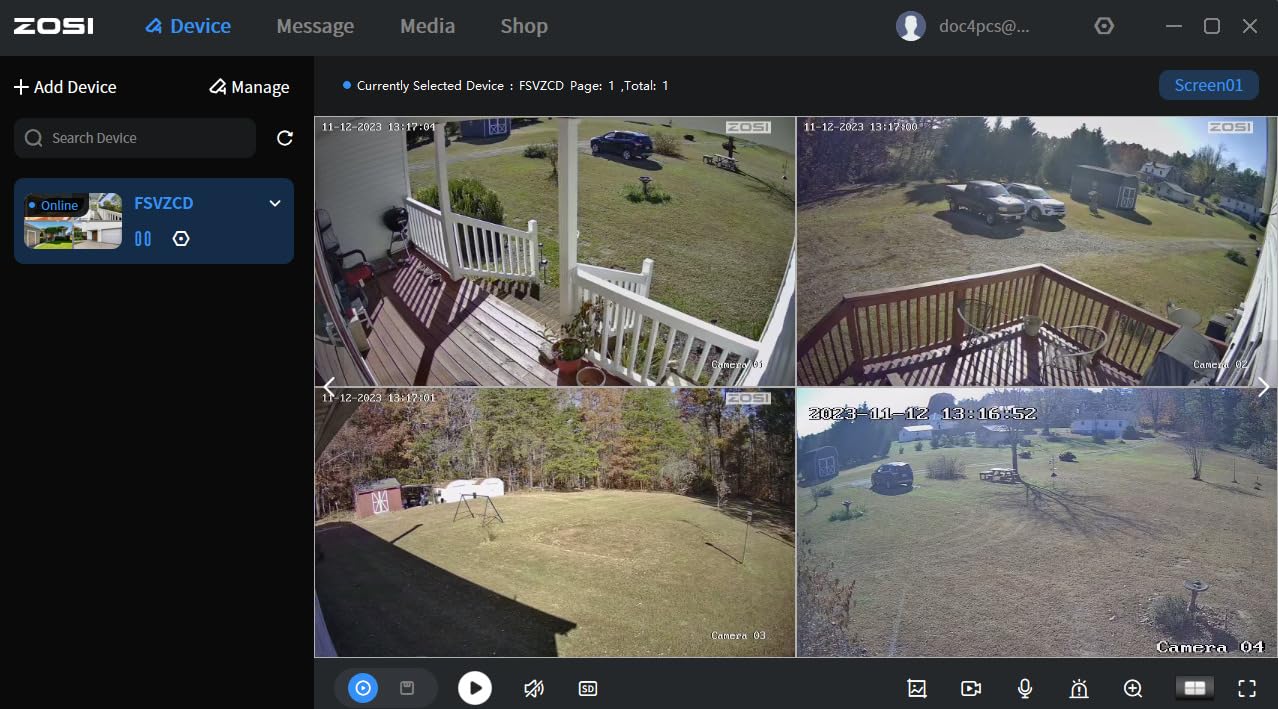Refresh the device list
This screenshot has height=709, width=1278.
285,138
